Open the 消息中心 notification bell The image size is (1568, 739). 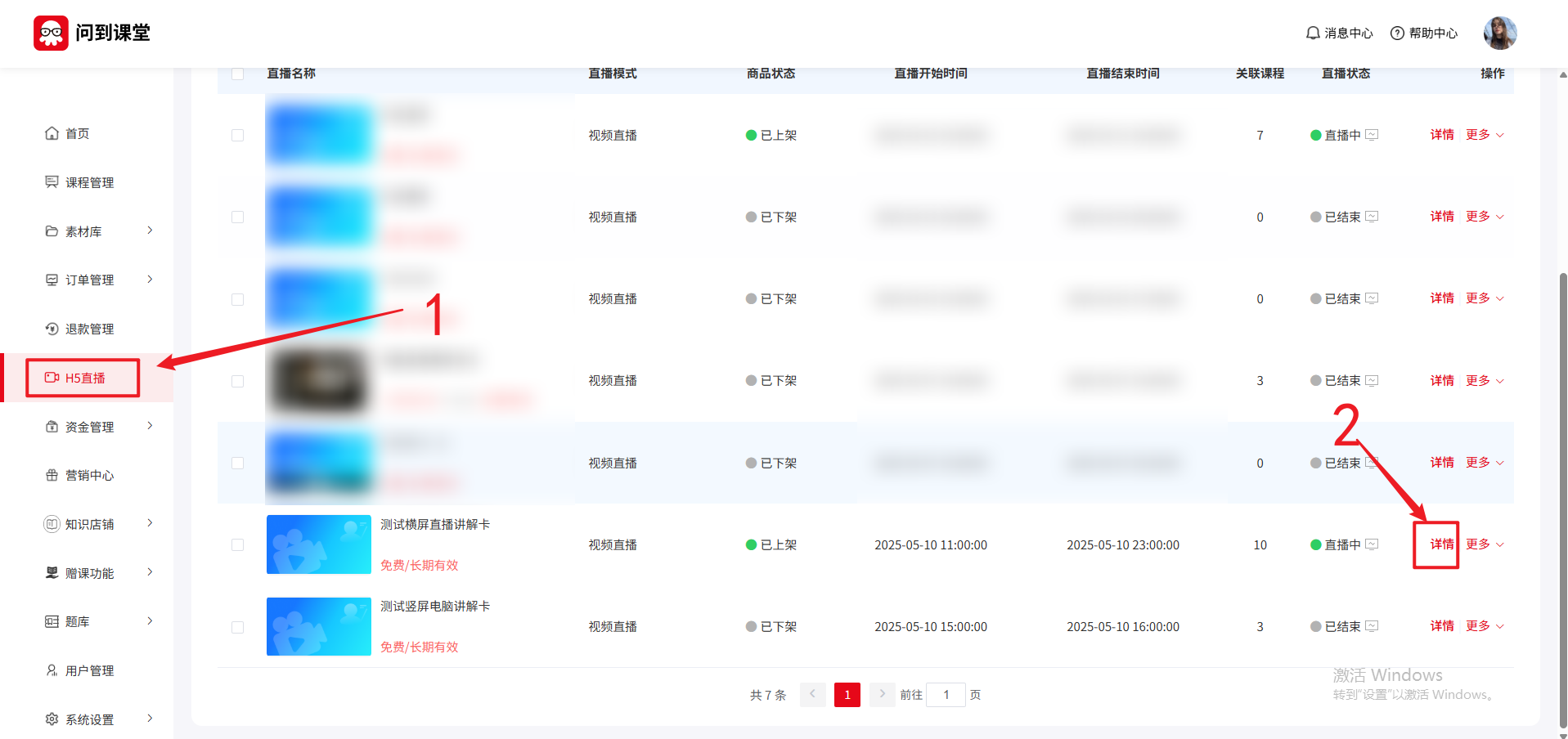(1313, 34)
